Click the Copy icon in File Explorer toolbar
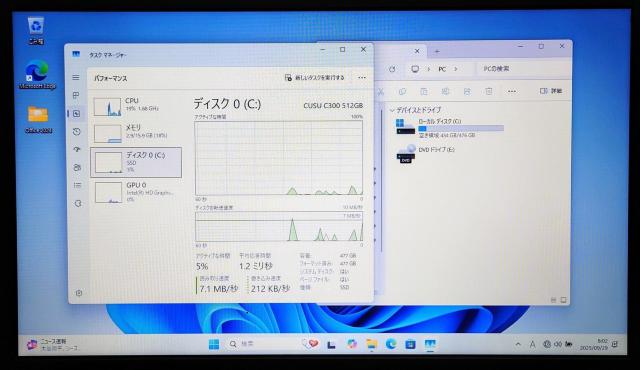This screenshot has width=640, height=370. point(402,92)
